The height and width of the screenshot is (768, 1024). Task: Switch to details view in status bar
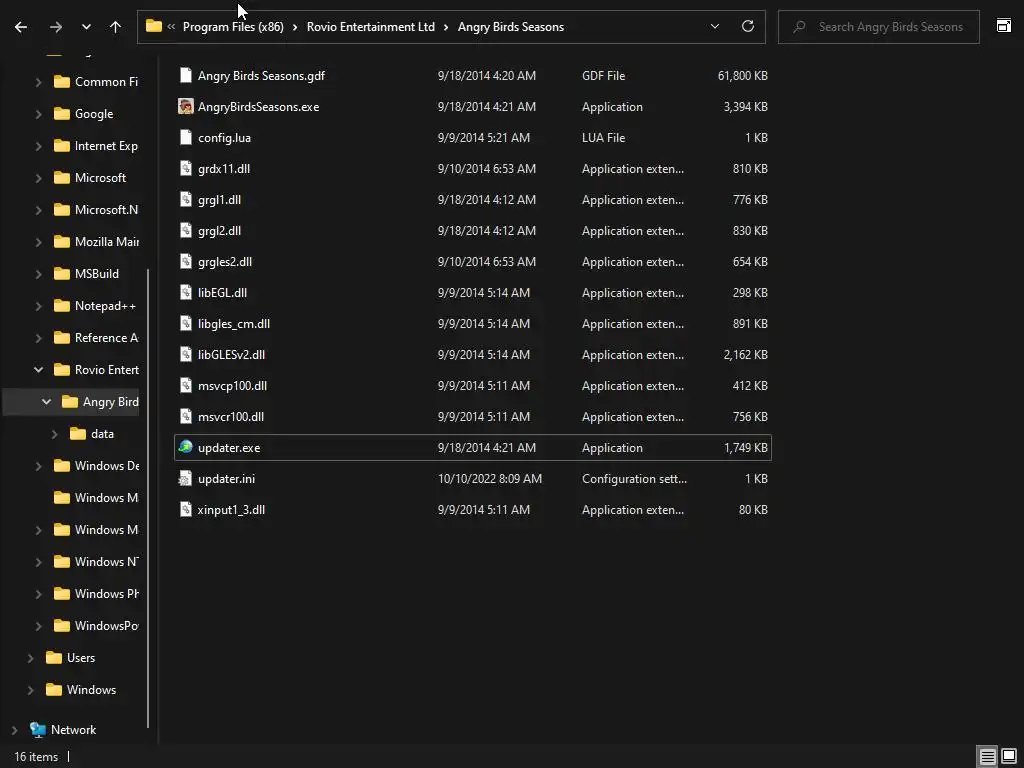[x=987, y=757]
